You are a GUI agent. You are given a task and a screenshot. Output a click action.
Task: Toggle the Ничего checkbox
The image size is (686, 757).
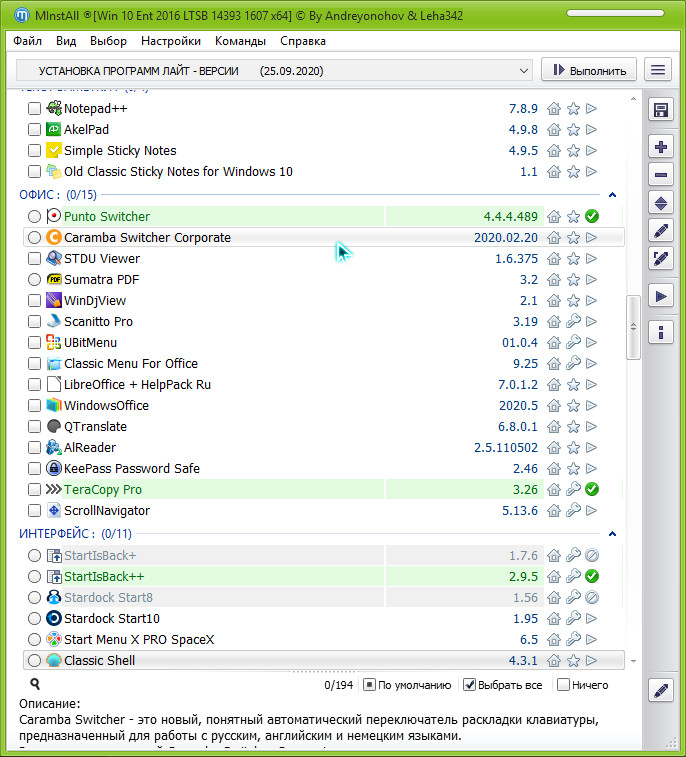(x=563, y=685)
